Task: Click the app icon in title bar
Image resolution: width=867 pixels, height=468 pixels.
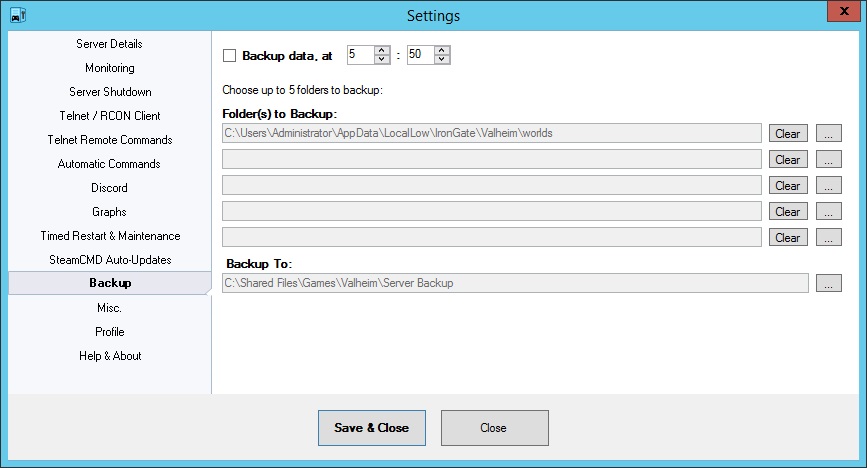Action: click(17, 15)
